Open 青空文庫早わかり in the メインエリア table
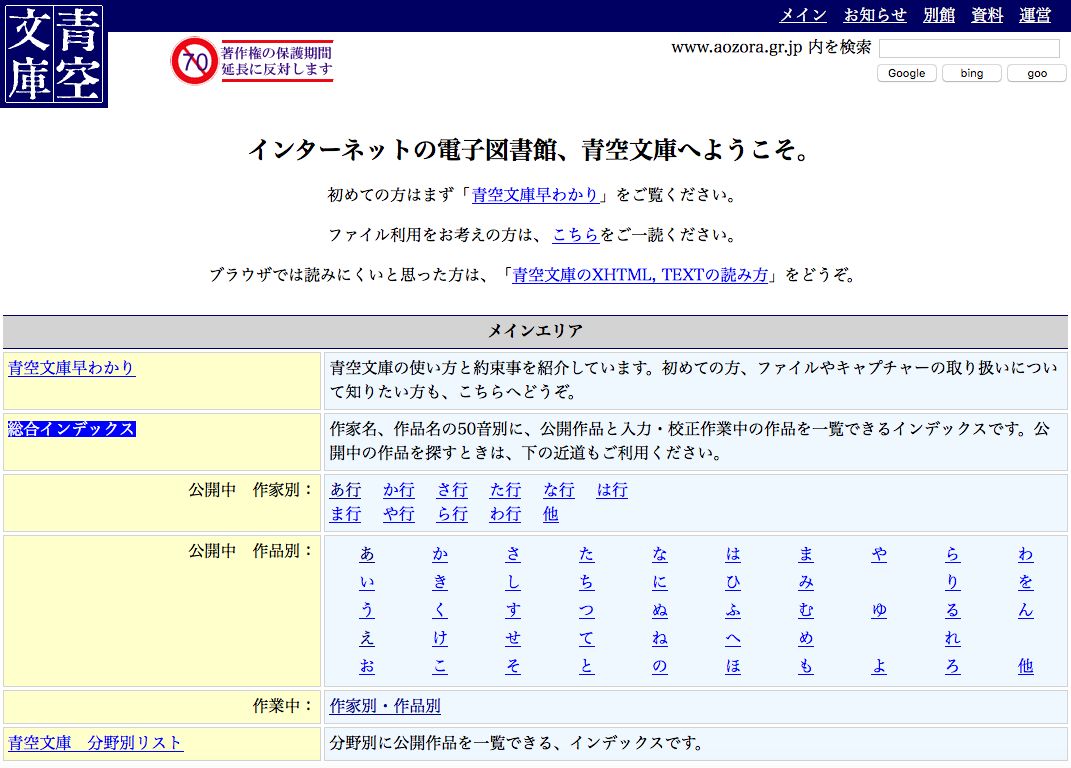The image size is (1071, 768). [x=71, y=368]
